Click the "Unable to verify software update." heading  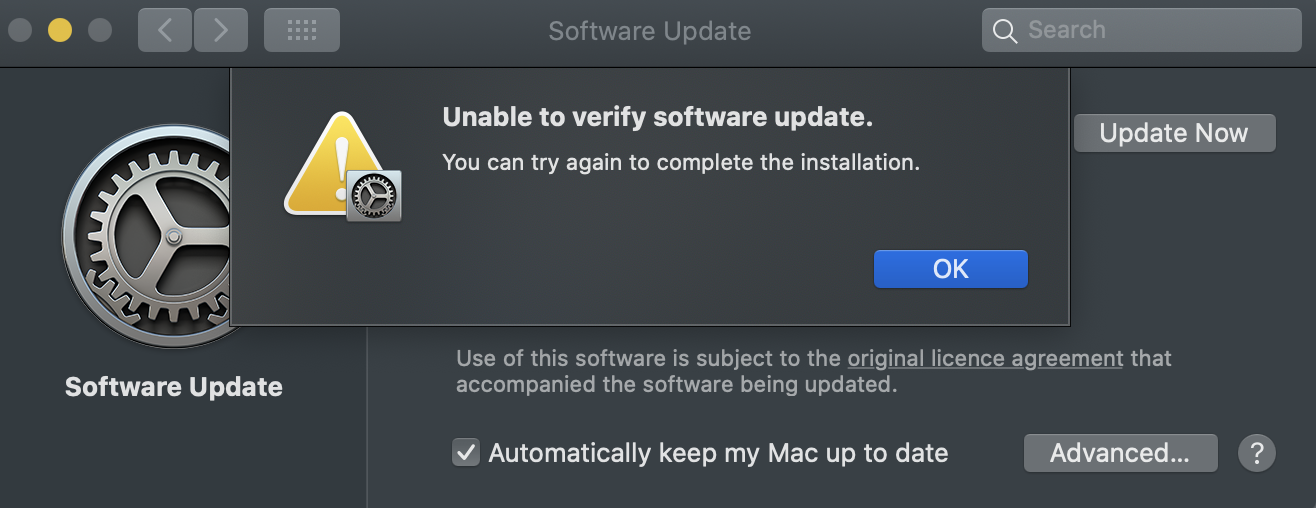pyautogui.click(x=658, y=118)
